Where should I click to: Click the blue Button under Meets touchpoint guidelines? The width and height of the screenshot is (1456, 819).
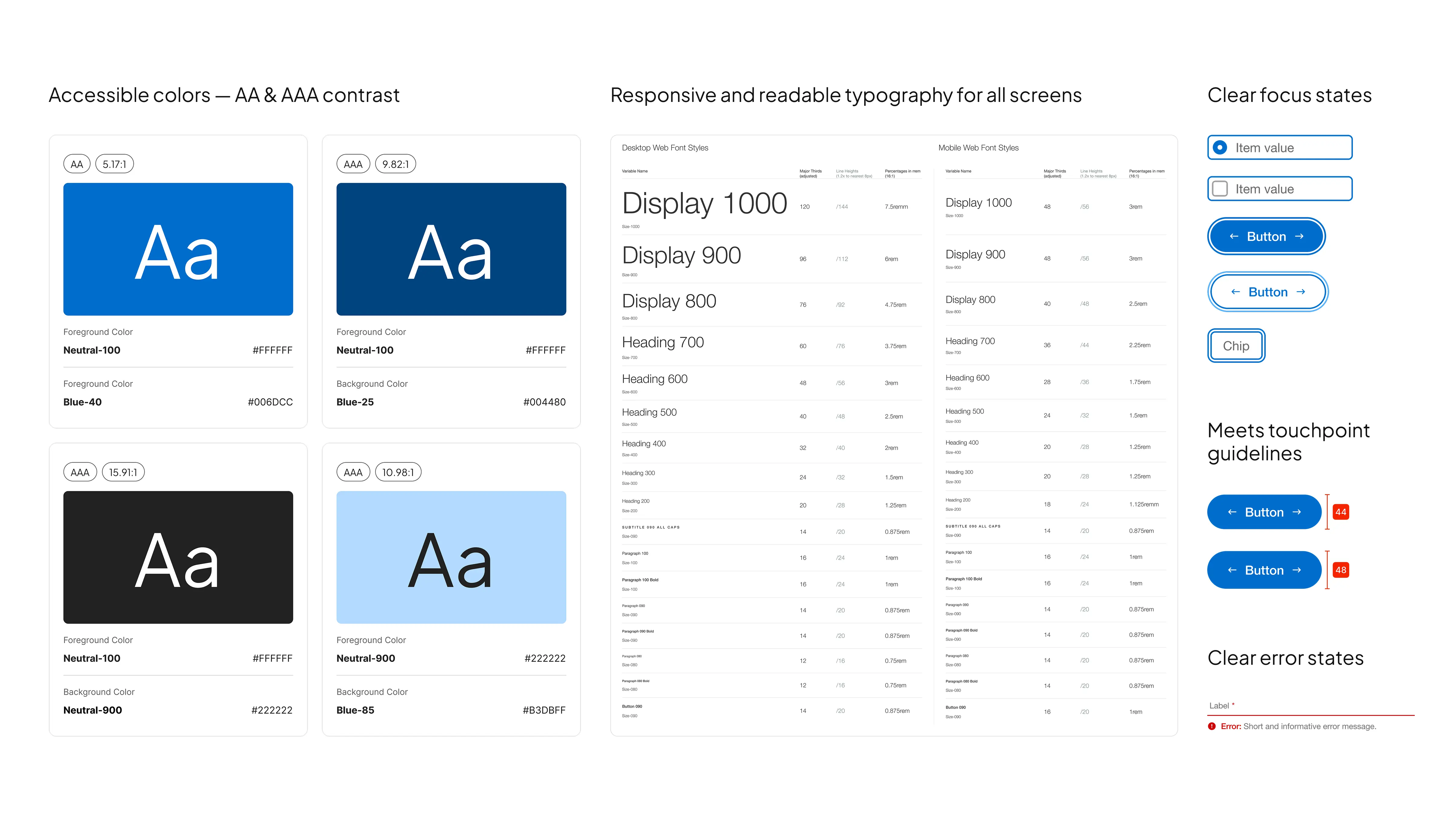point(1264,511)
